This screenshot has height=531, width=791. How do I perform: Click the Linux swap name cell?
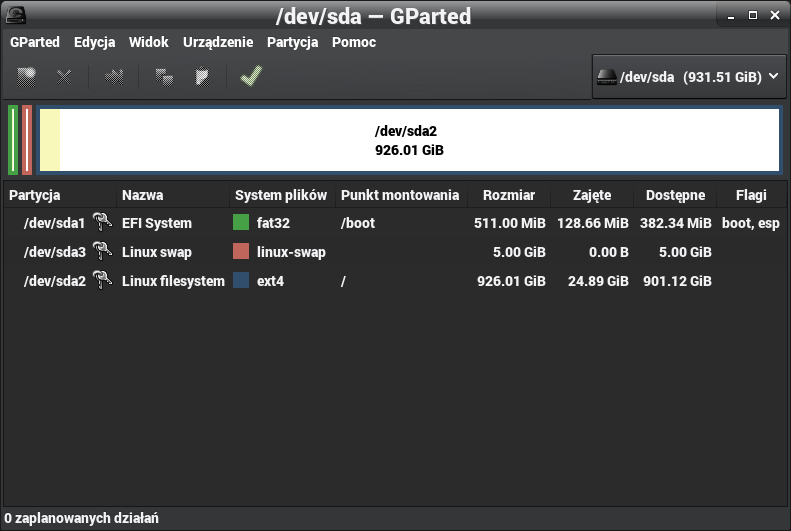click(157, 252)
